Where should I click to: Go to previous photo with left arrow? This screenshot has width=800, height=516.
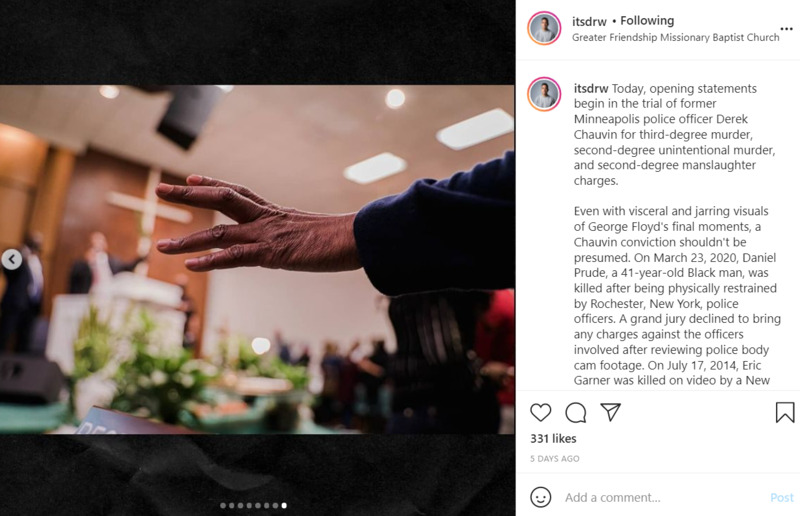click(x=11, y=259)
